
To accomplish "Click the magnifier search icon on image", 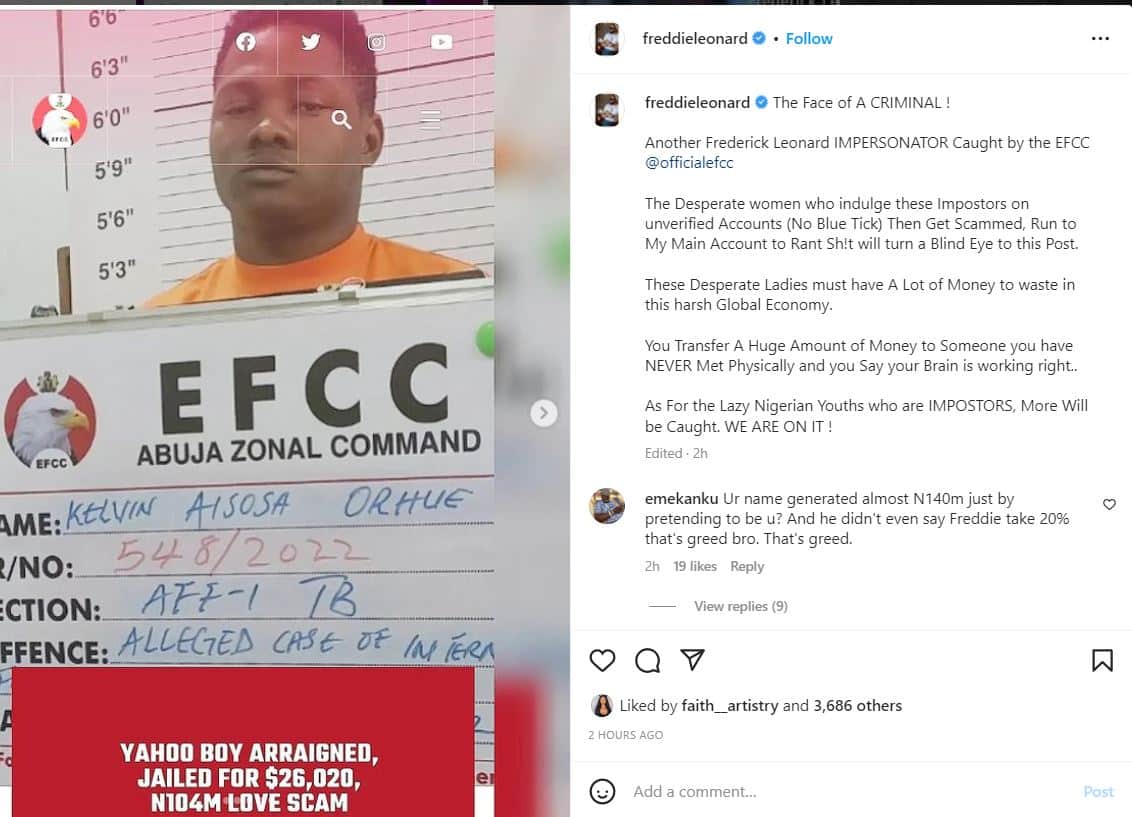I will click(x=341, y=119).
